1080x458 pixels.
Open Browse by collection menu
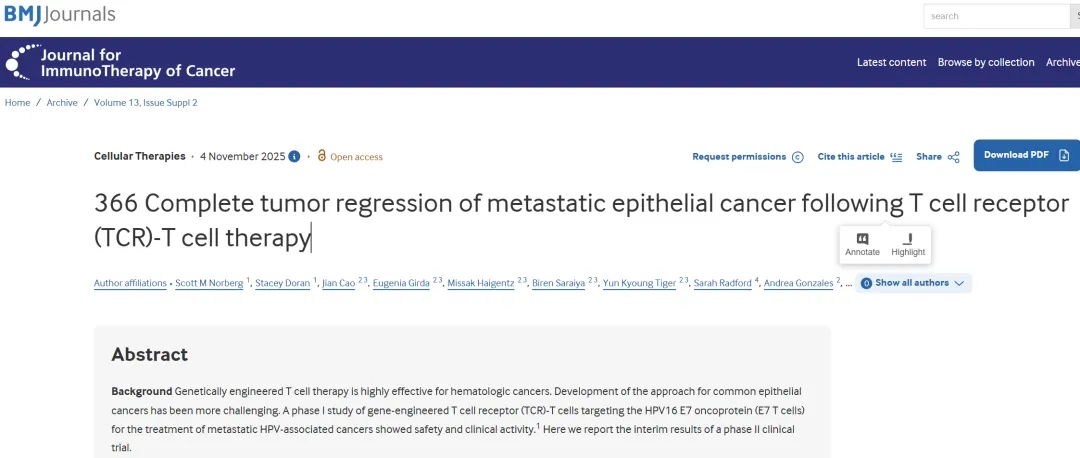(986, 62)
